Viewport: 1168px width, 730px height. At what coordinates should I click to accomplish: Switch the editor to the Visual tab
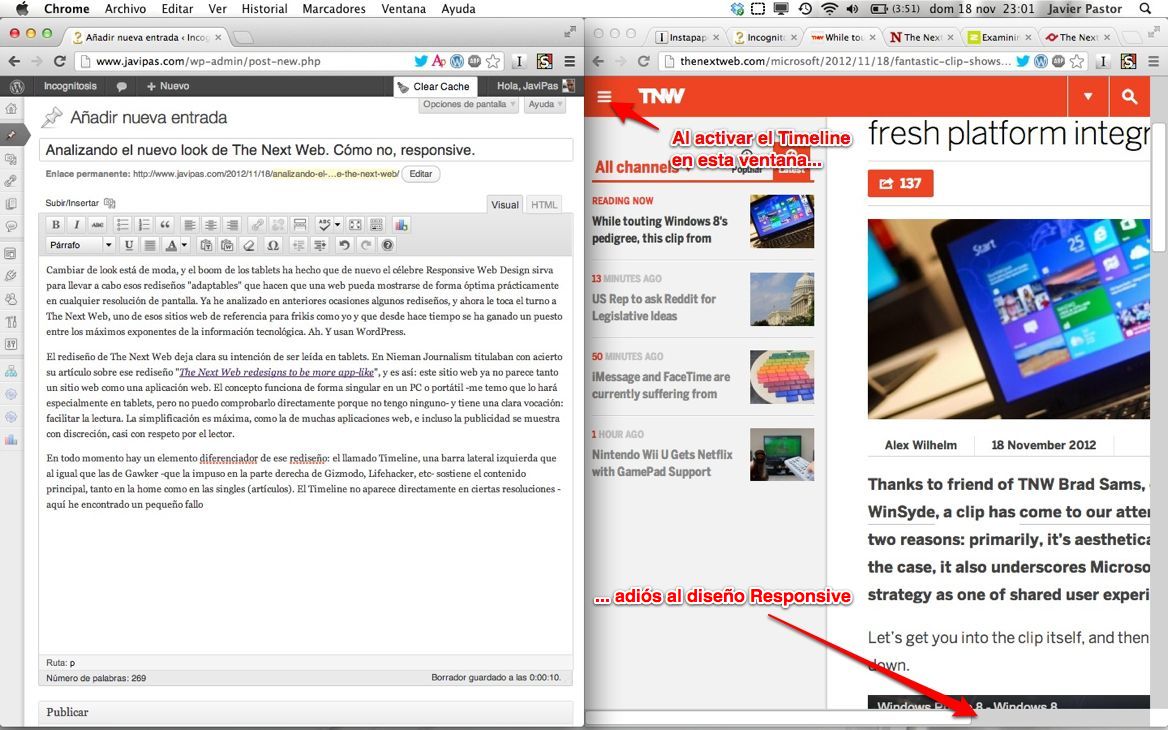click(x=505, y=205)
